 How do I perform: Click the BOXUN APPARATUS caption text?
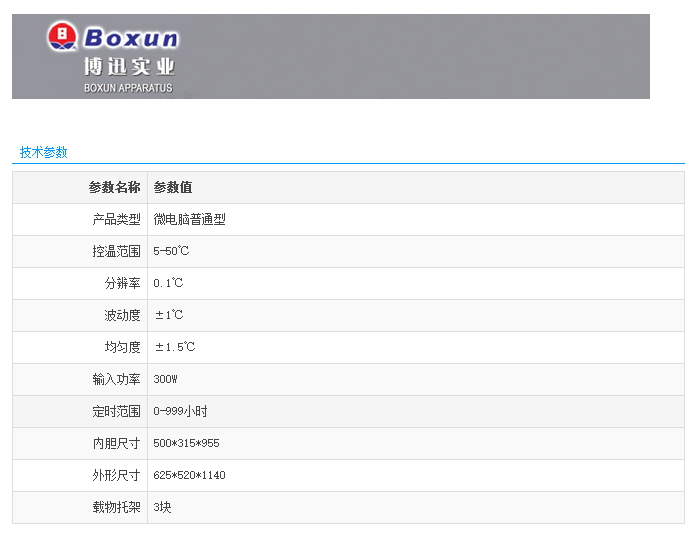tap(128, 88)
